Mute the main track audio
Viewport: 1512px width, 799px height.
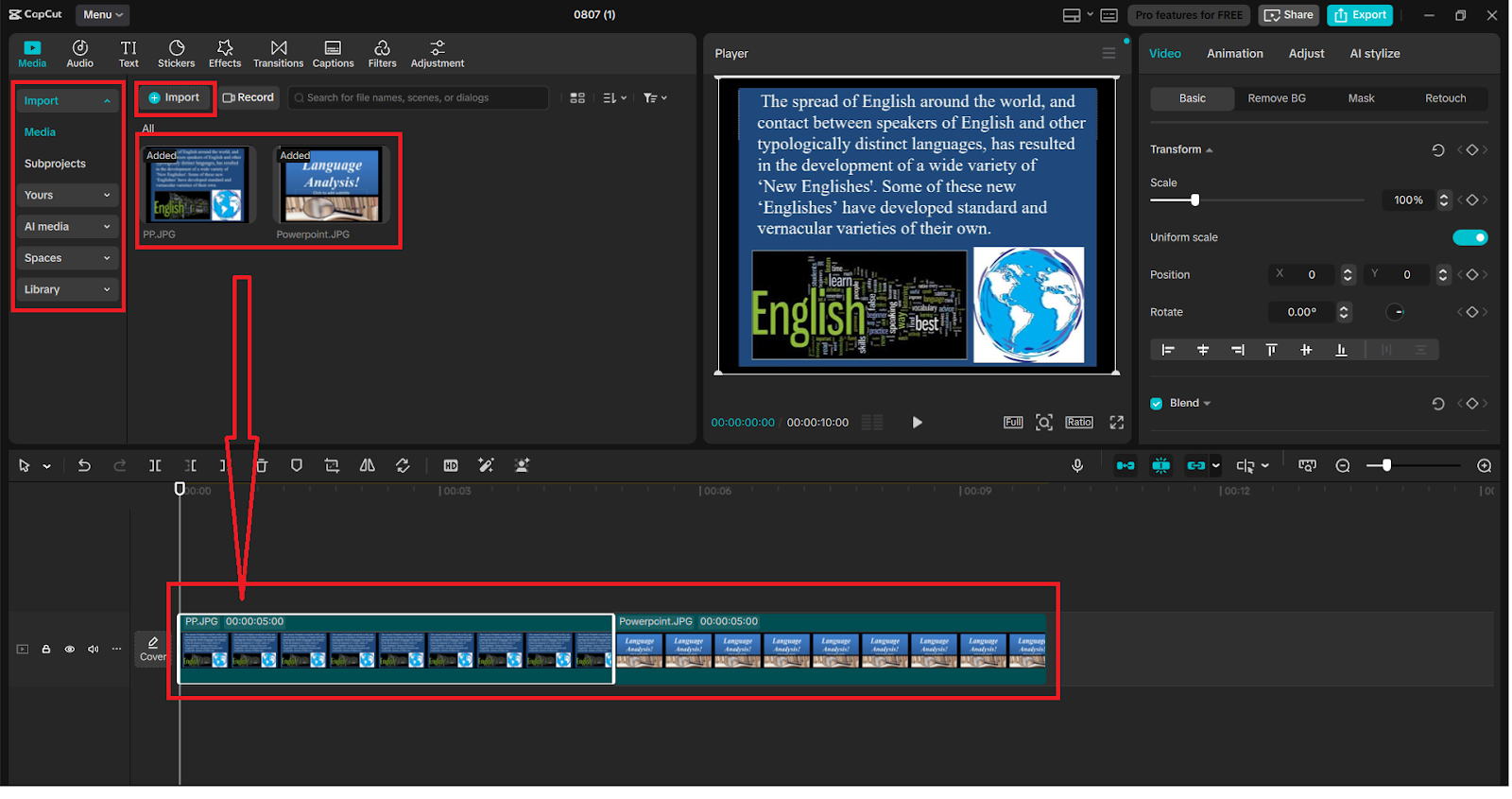click(93, 650)
